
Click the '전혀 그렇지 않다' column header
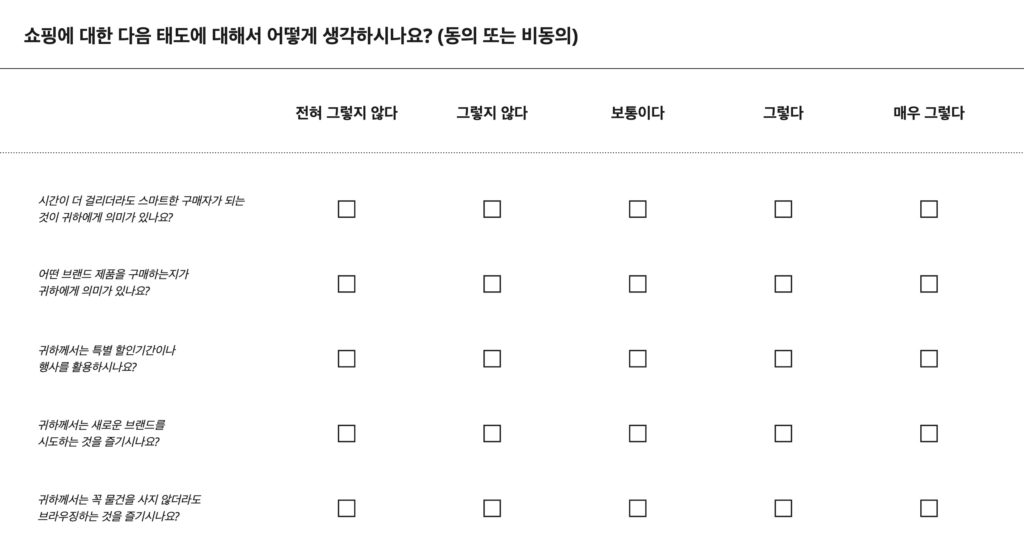[x=346, y=113]
